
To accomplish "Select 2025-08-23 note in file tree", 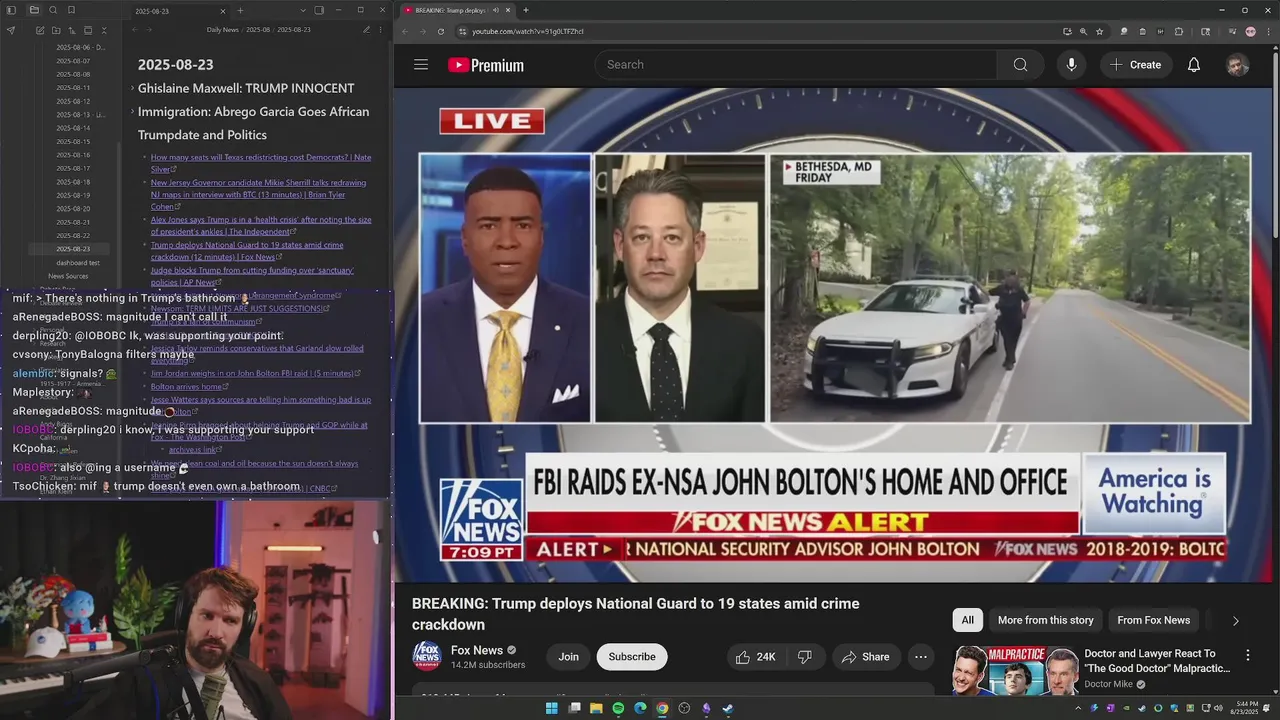I will click(x=73, y=249).
